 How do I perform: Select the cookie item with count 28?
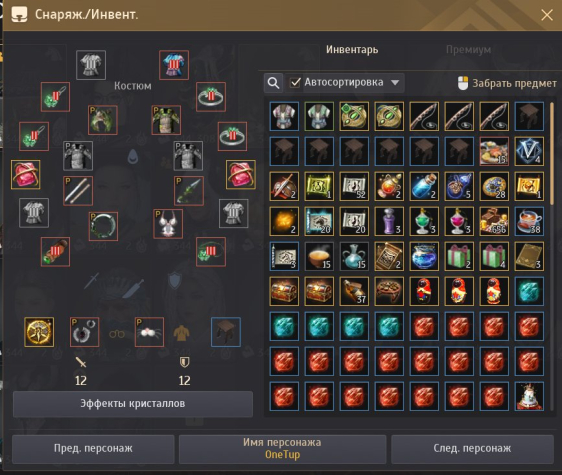[x=494, y=186]
